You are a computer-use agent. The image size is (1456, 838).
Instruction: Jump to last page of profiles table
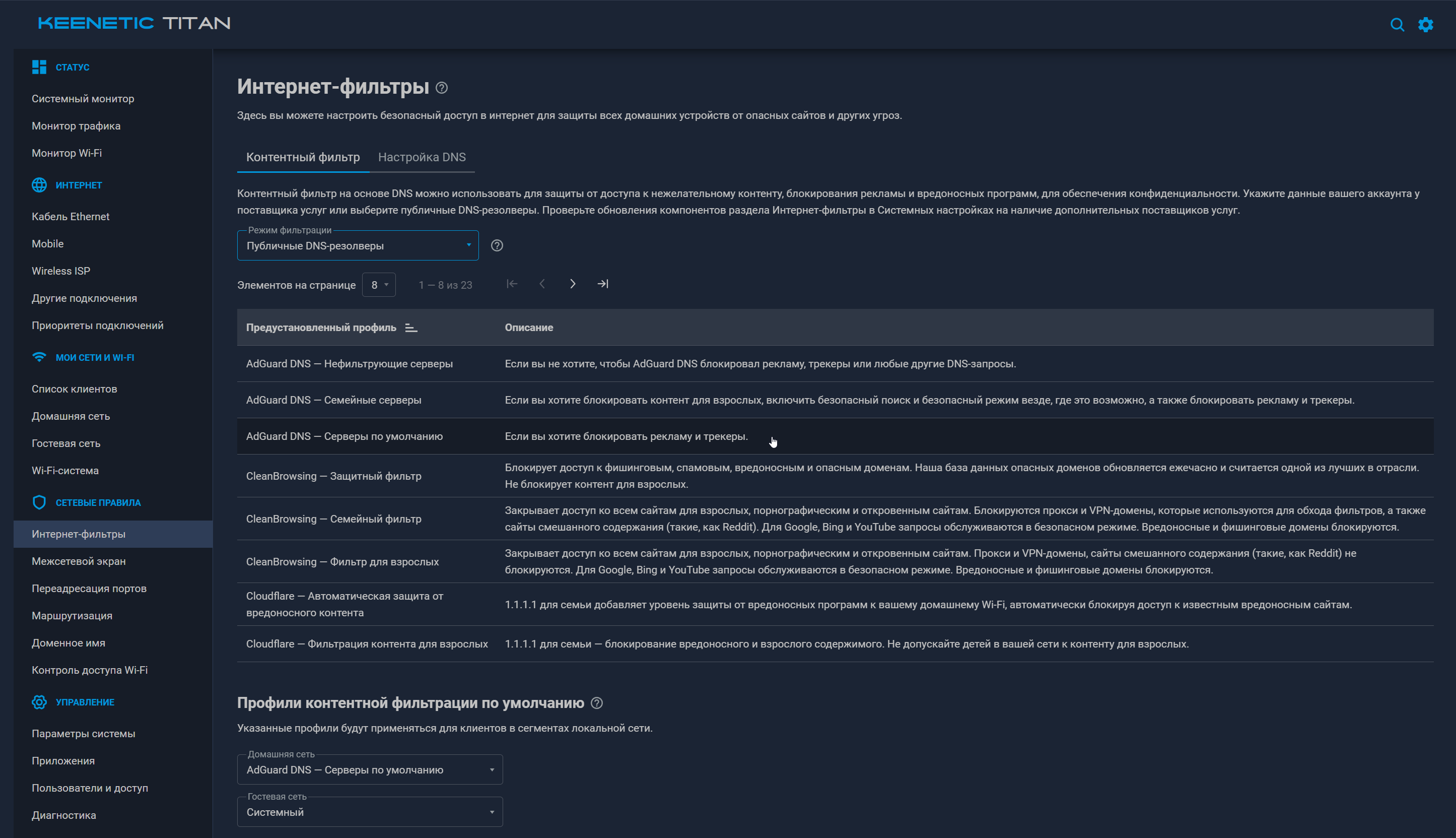603,284
